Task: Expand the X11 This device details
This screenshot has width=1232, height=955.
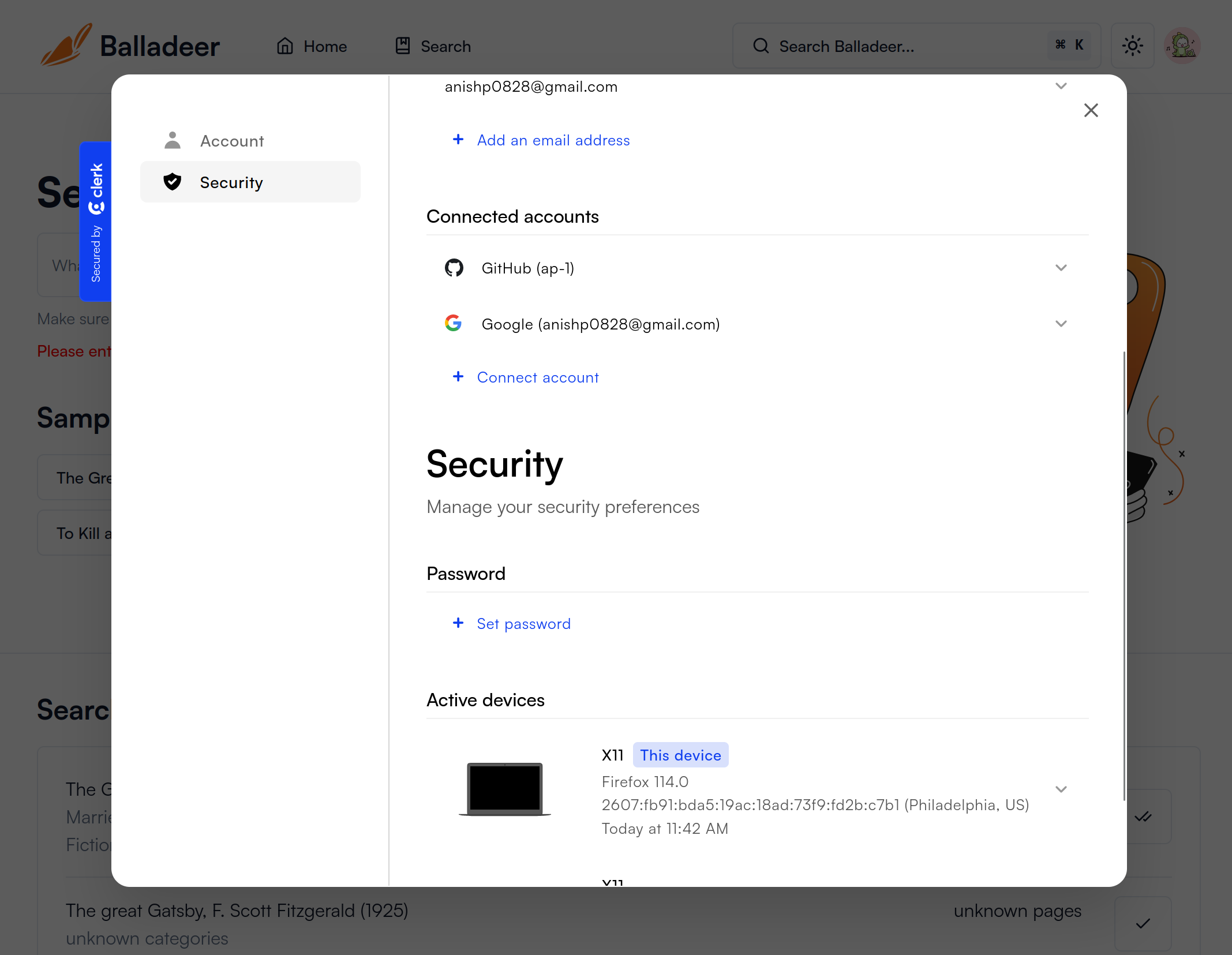Action: coord(1061,789)
